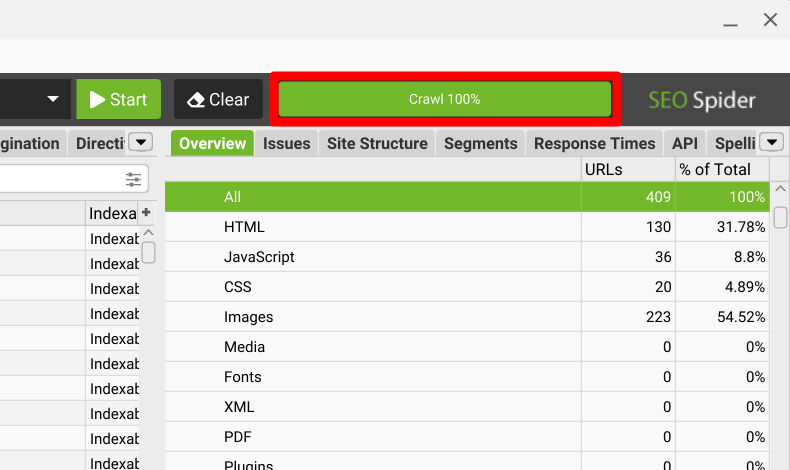This screenshot has width=790, height=470.
Task: Select the Segments tab
Action: 480,143
